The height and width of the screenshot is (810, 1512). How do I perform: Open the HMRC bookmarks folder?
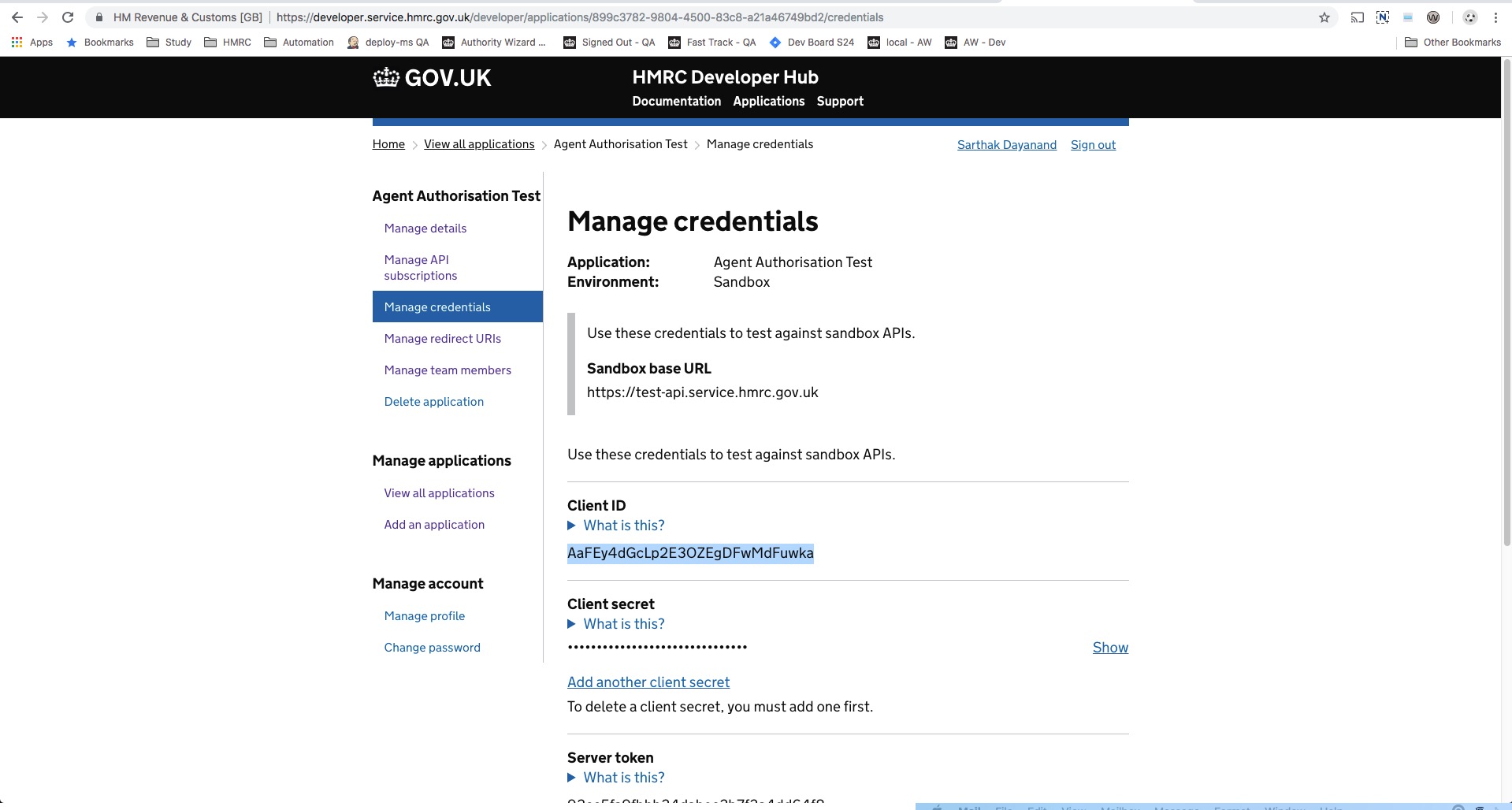[228, 43]
